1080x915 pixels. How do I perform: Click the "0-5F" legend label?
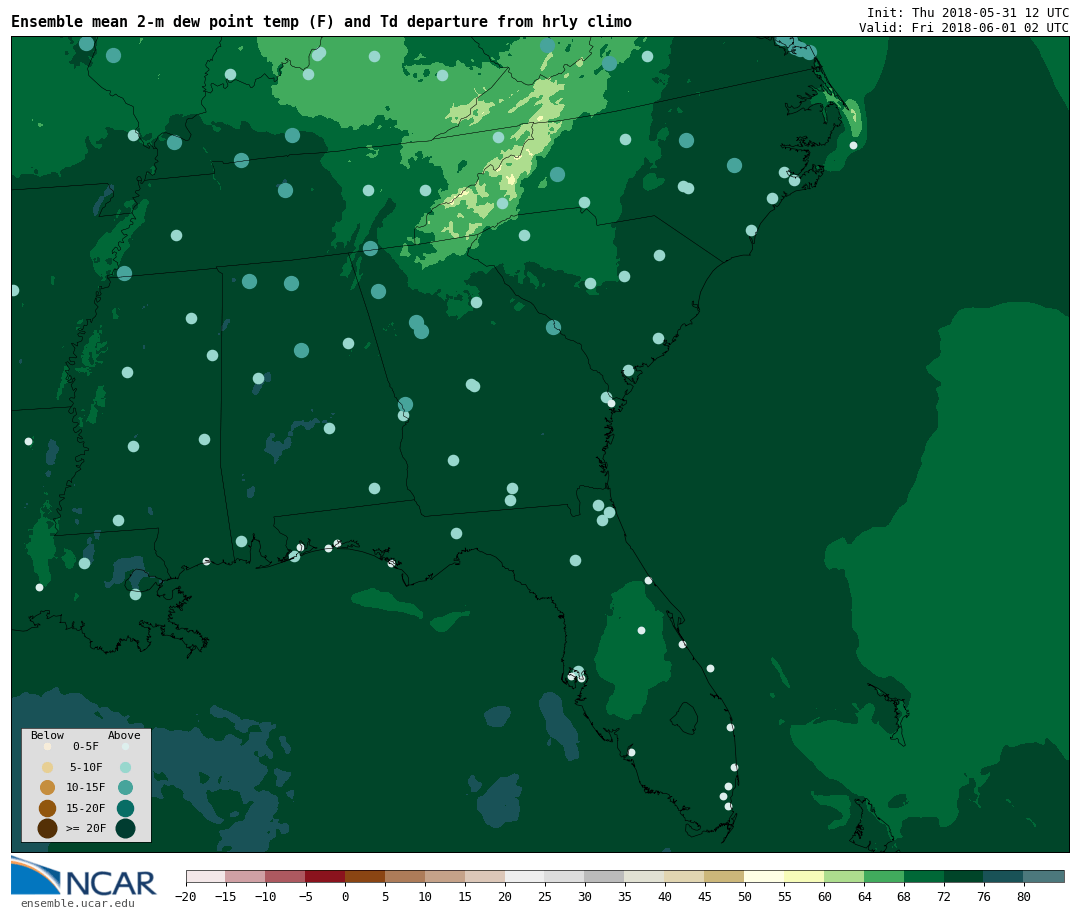click(86, 746)
